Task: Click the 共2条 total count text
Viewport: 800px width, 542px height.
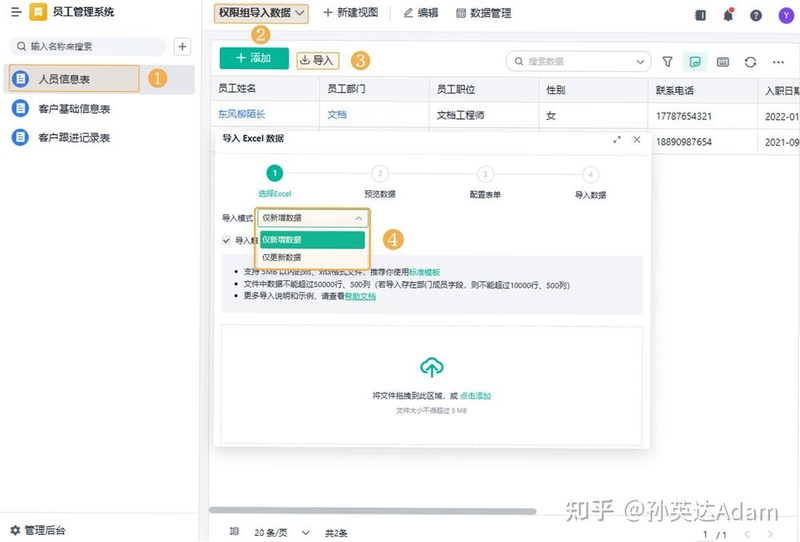Action: click(x=336, y=533)
